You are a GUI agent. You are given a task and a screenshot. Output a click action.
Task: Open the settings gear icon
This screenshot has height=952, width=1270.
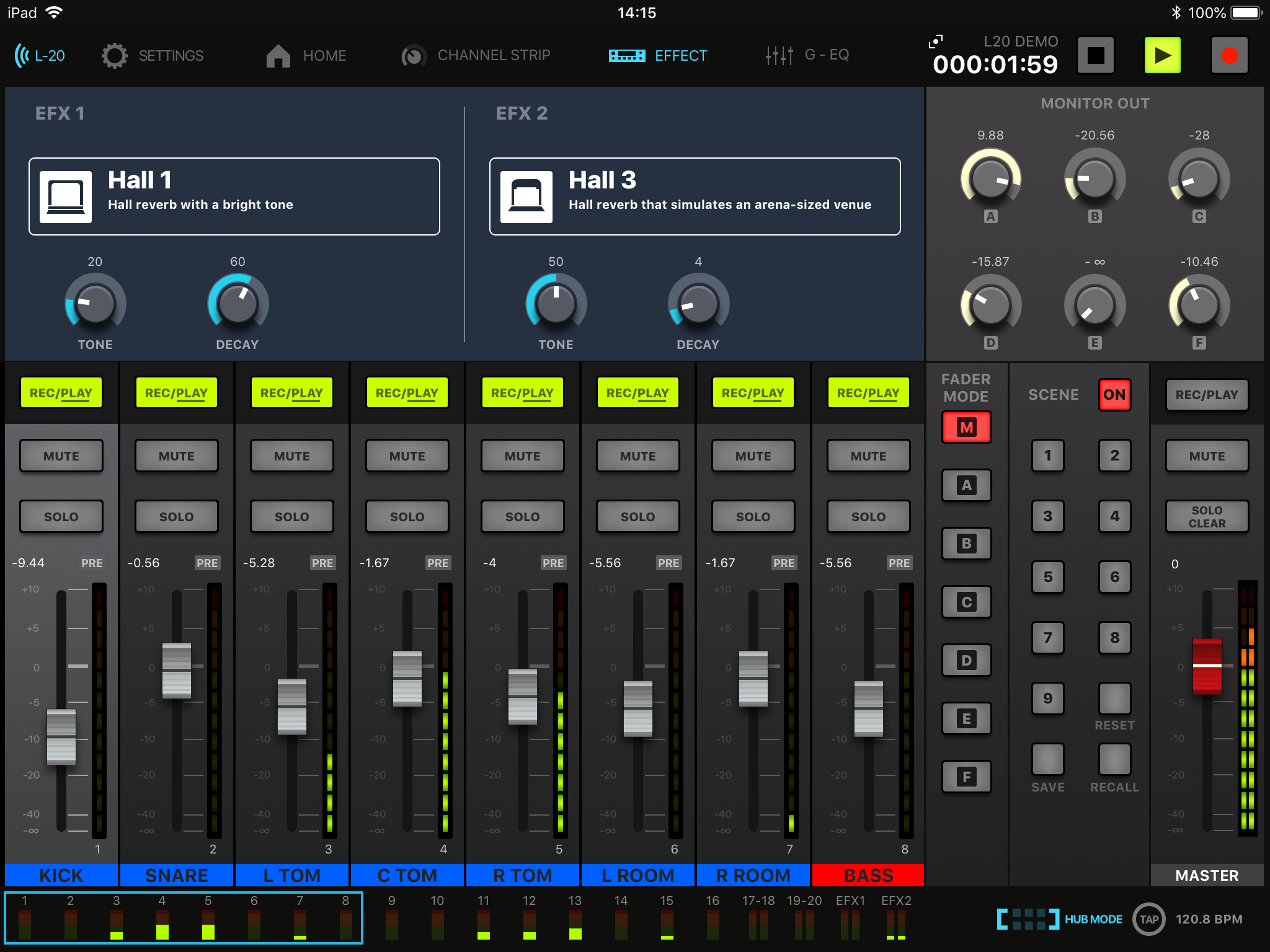pyautogui.click(x=114, y=56)
